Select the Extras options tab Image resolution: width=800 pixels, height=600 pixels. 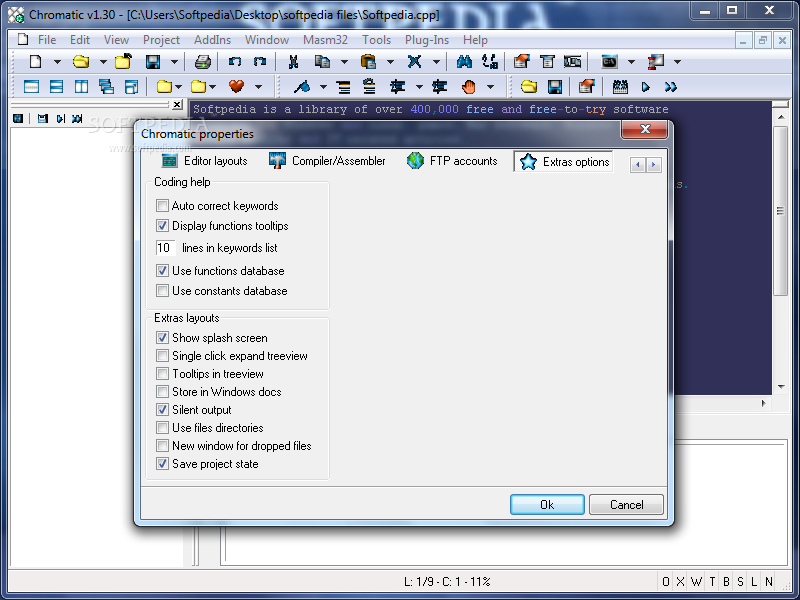click(x=563, y=162)
